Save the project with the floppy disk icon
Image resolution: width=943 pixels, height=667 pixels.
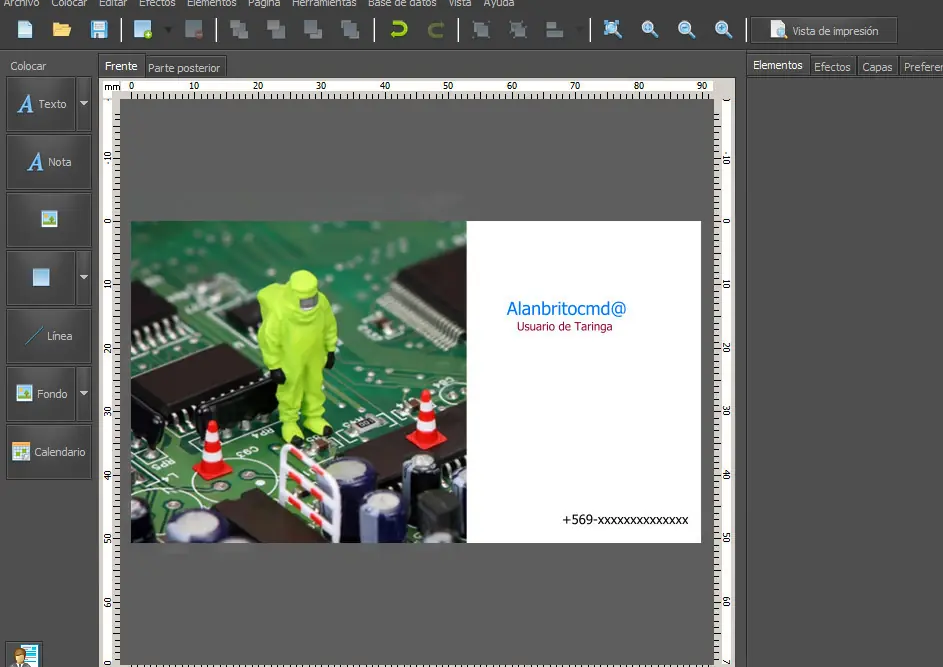pyautogui.click(x=99, y=30)
